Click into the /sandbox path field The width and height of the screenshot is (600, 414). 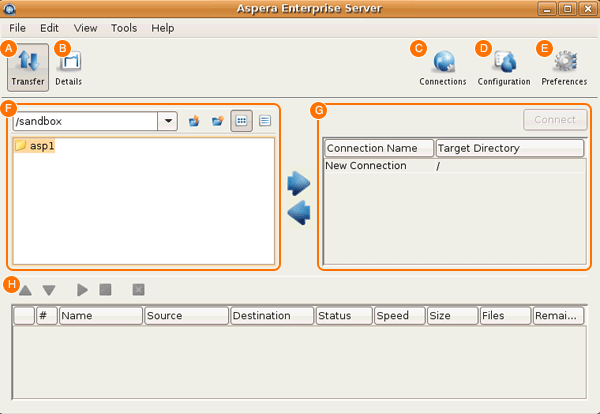(x=85, y=121)
